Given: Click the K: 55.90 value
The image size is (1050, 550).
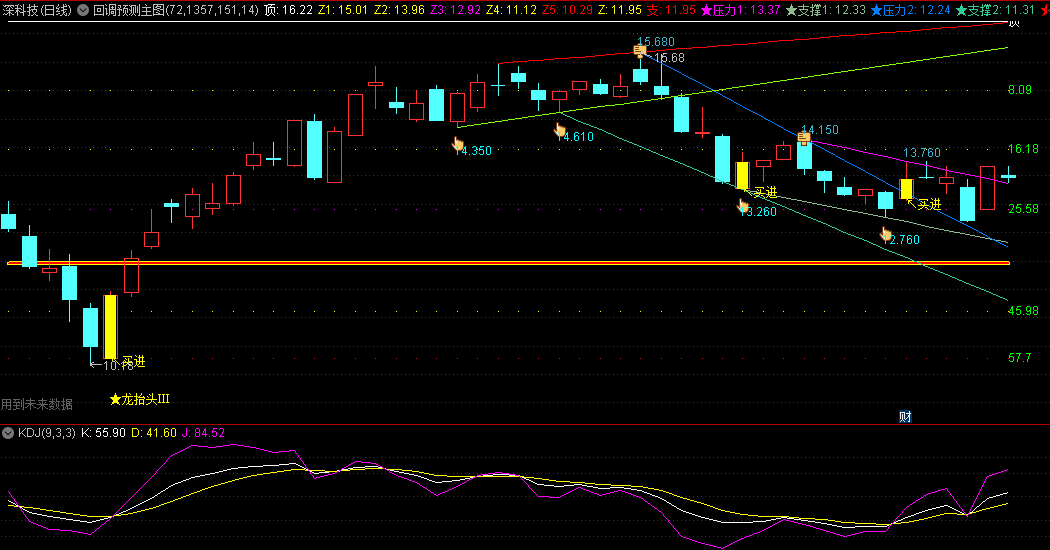Looking at the screenshot, I should click(103, 433).
